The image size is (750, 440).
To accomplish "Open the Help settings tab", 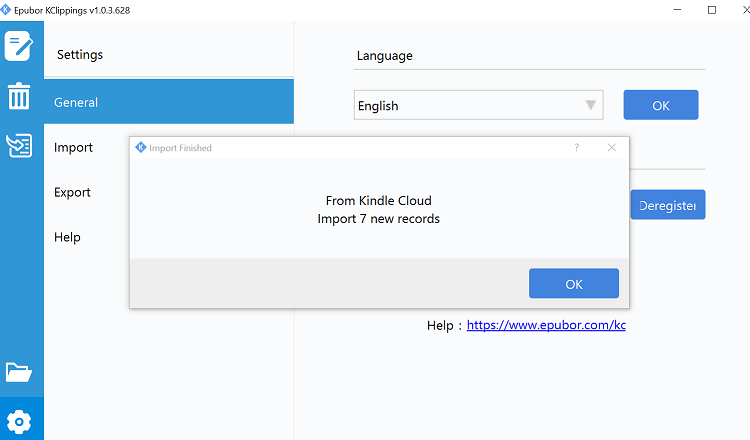I will click(67, 237).
